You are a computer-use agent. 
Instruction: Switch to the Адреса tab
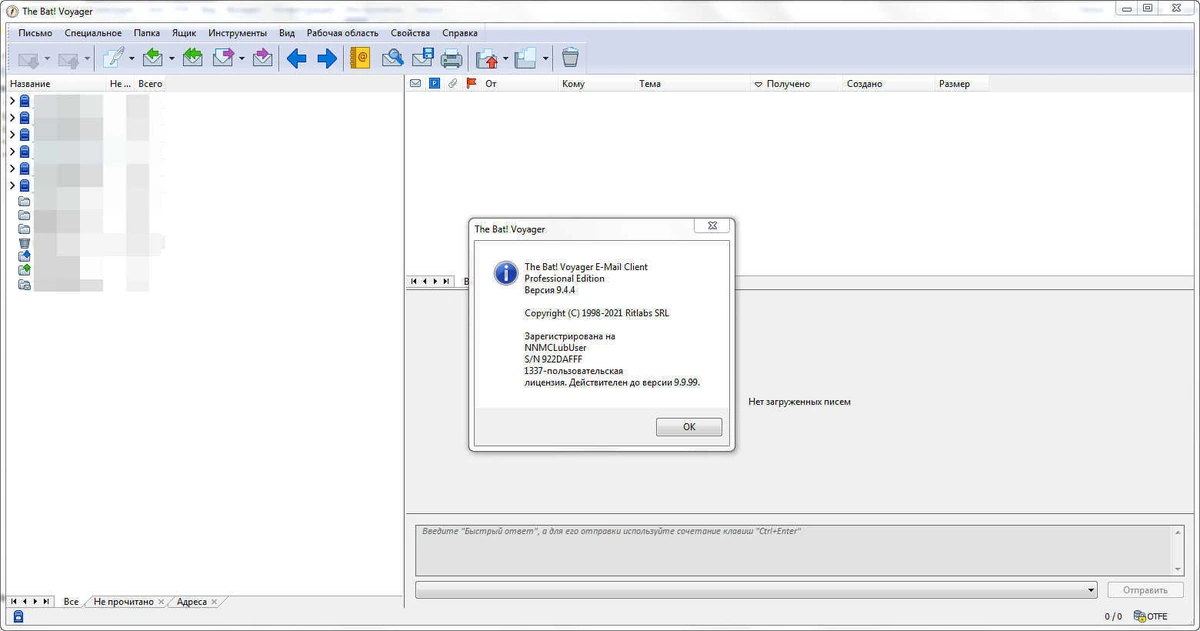tap(192, 602)
